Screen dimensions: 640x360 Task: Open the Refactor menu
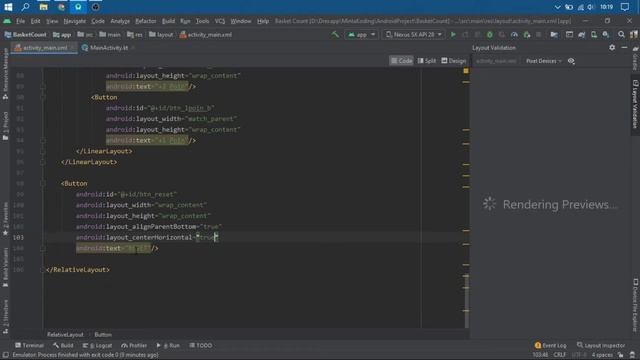point(146,21)
